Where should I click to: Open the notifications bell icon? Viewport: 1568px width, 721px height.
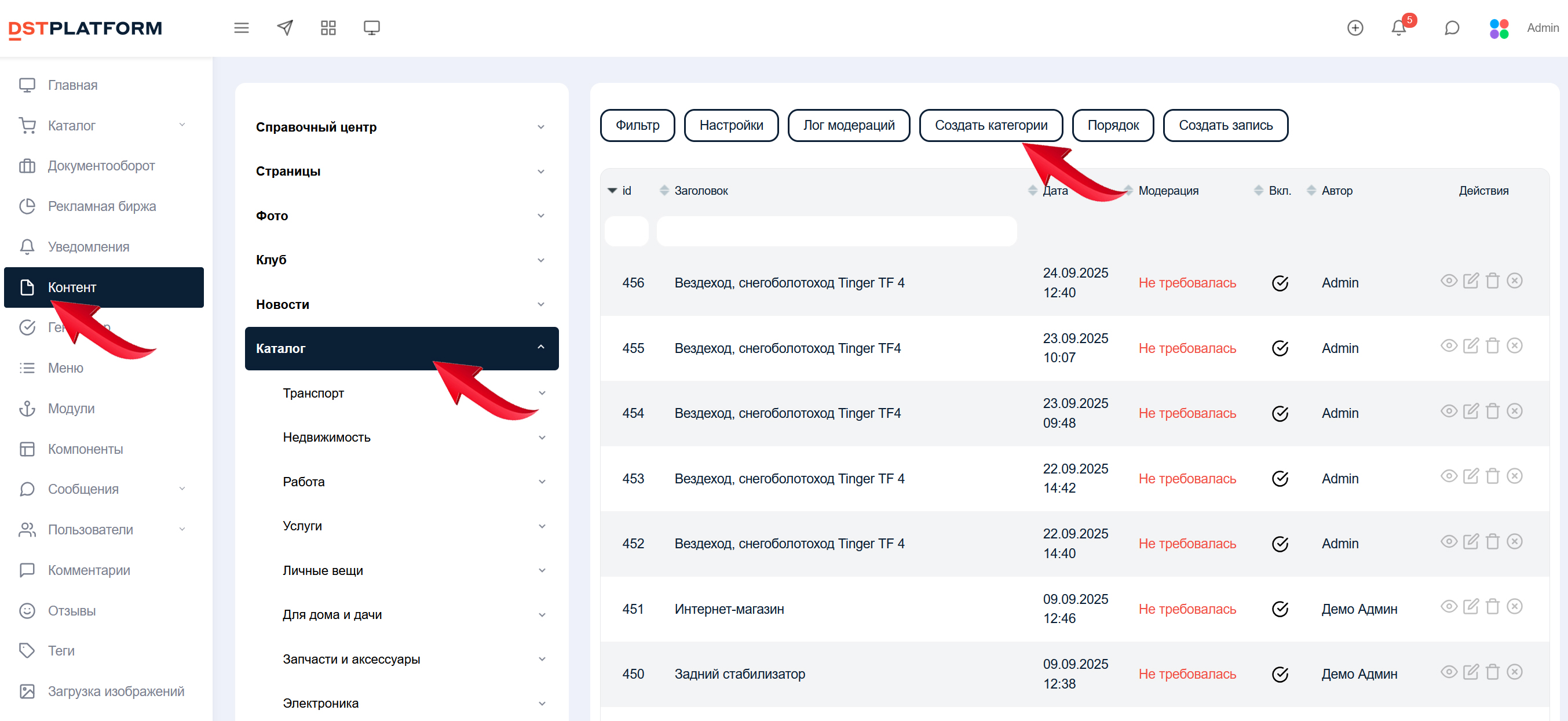point(1398,28)
